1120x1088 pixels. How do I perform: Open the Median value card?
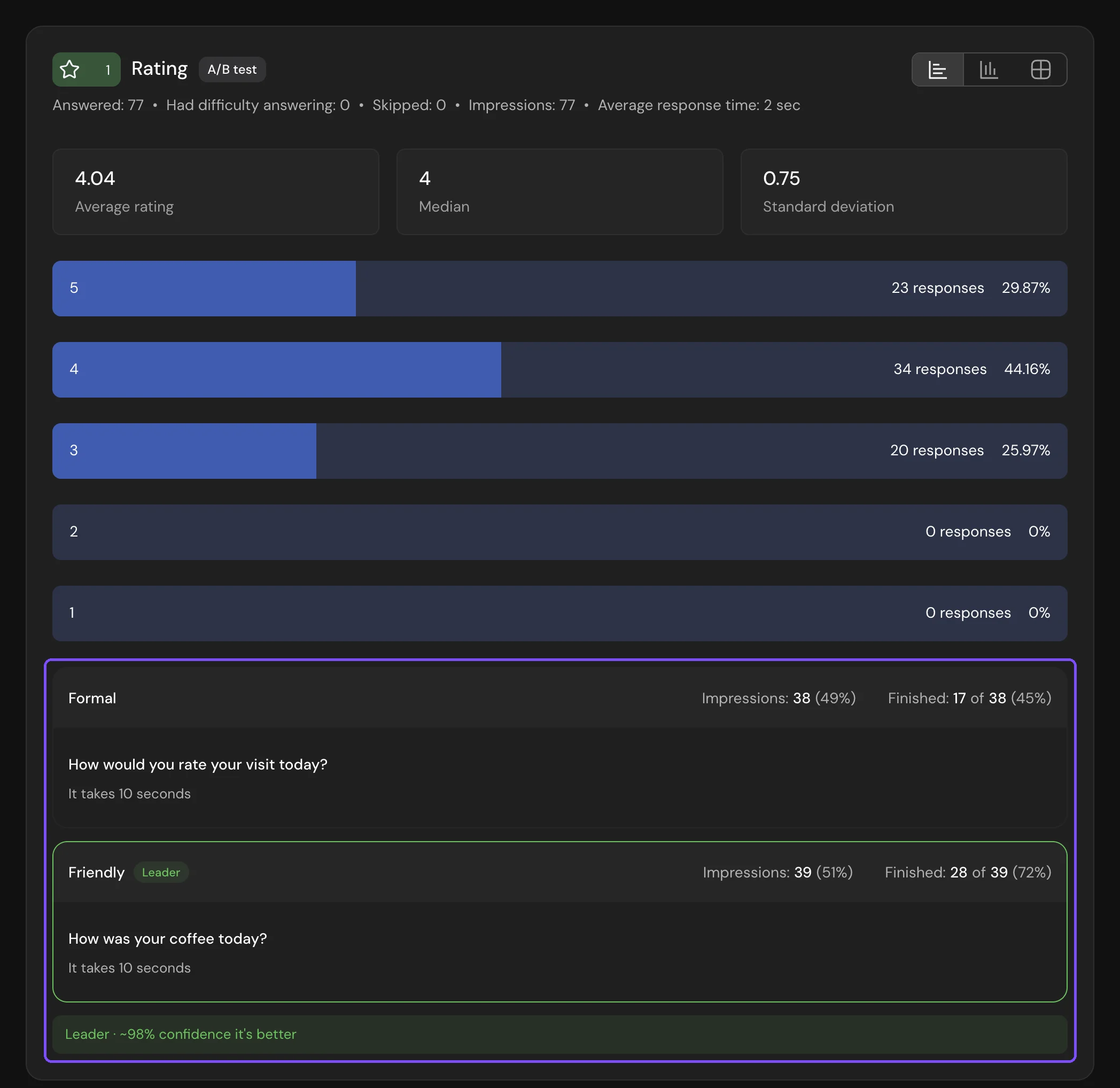point(559,192)
